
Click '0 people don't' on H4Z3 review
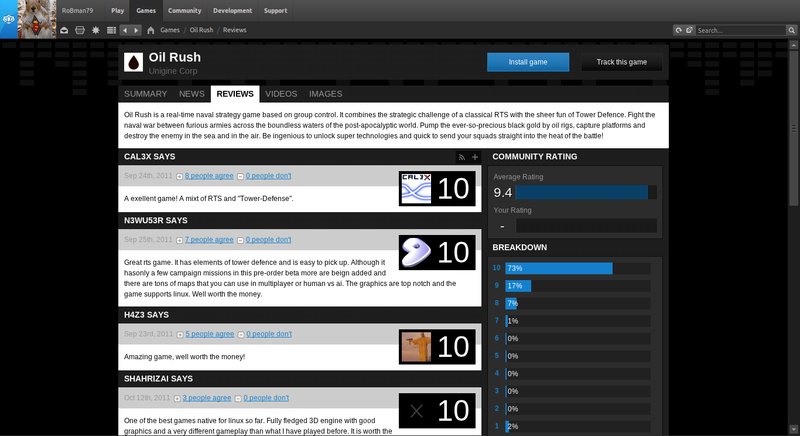pos(269,334)
